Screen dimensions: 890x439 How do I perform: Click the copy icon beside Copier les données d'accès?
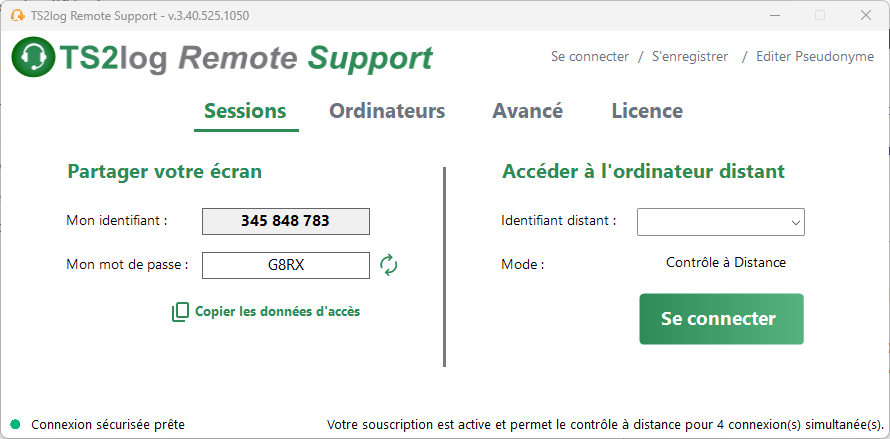point(180,312)
